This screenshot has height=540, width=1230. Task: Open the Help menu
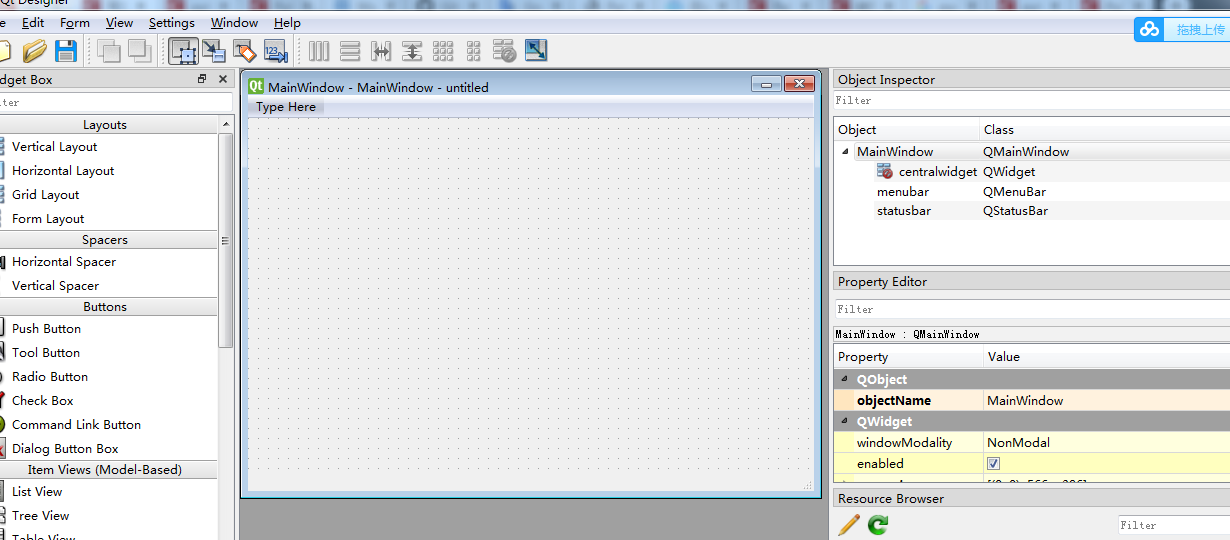287,22
